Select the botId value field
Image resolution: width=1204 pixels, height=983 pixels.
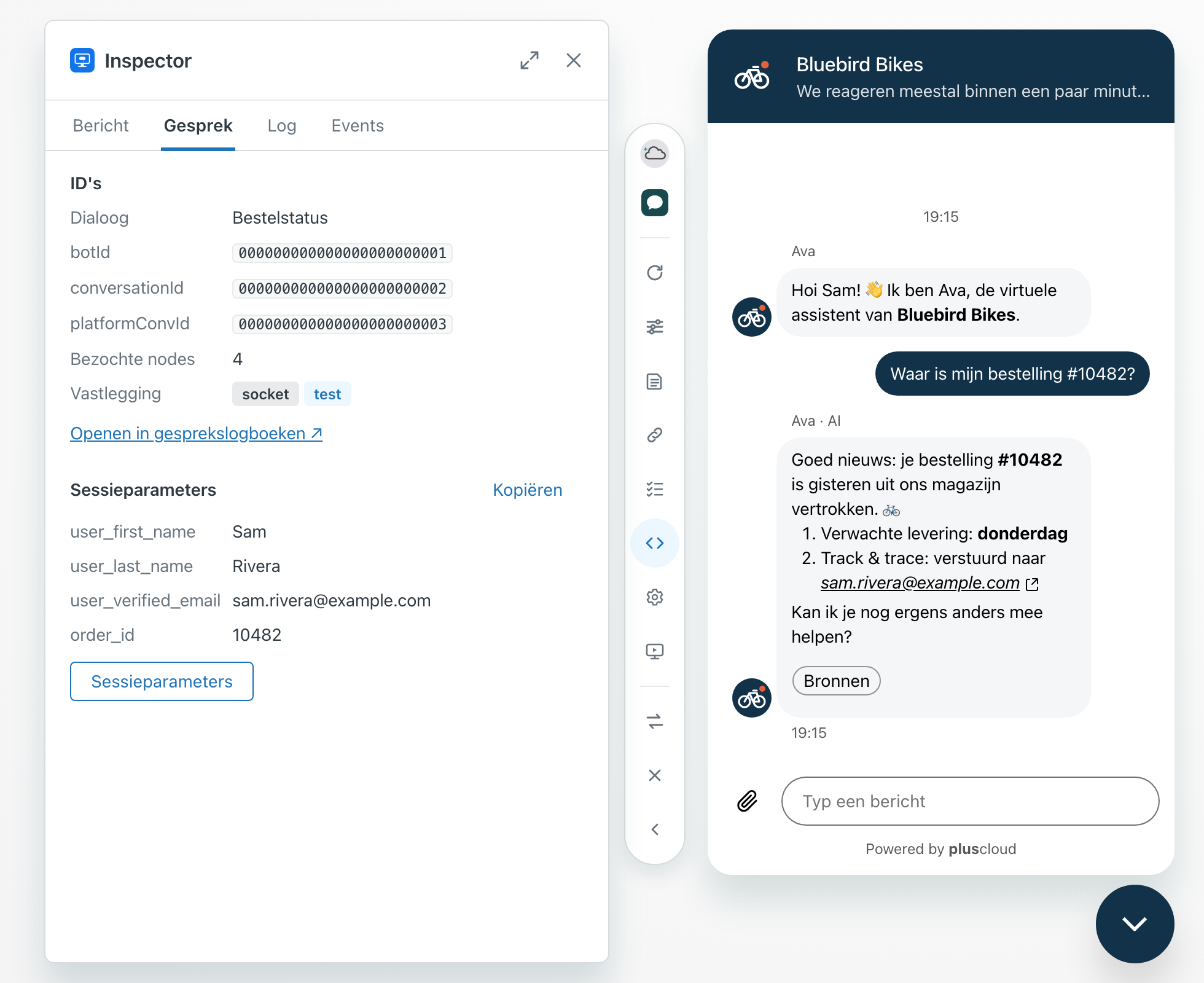[x=342, y=253]
